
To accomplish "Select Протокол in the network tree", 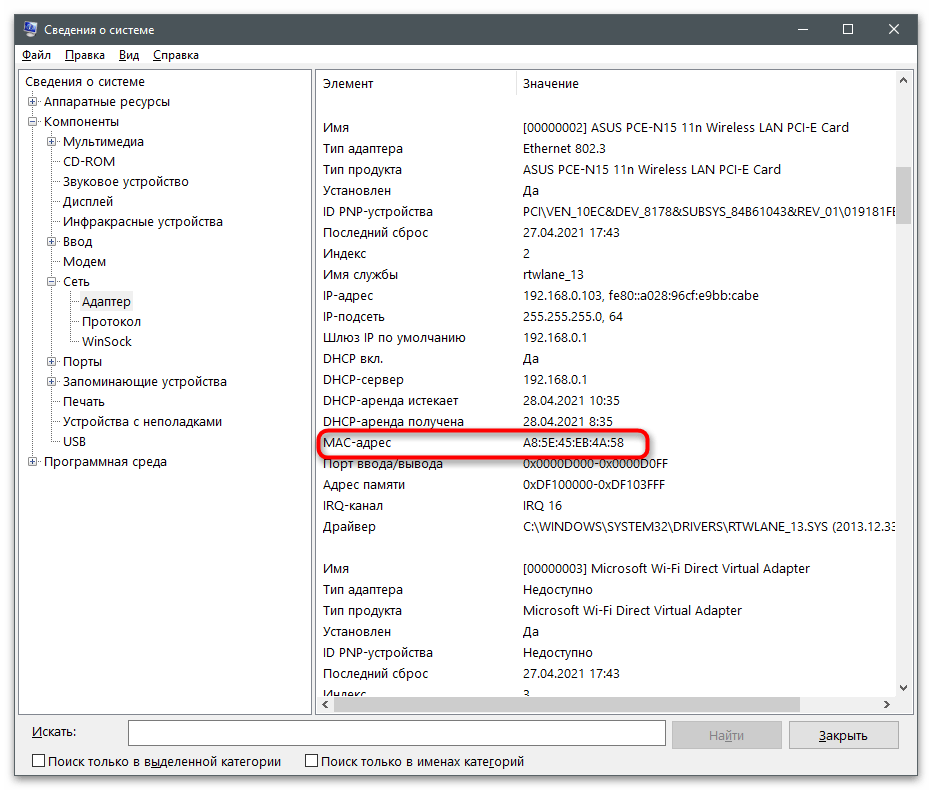I will click(x=111, y=322).
